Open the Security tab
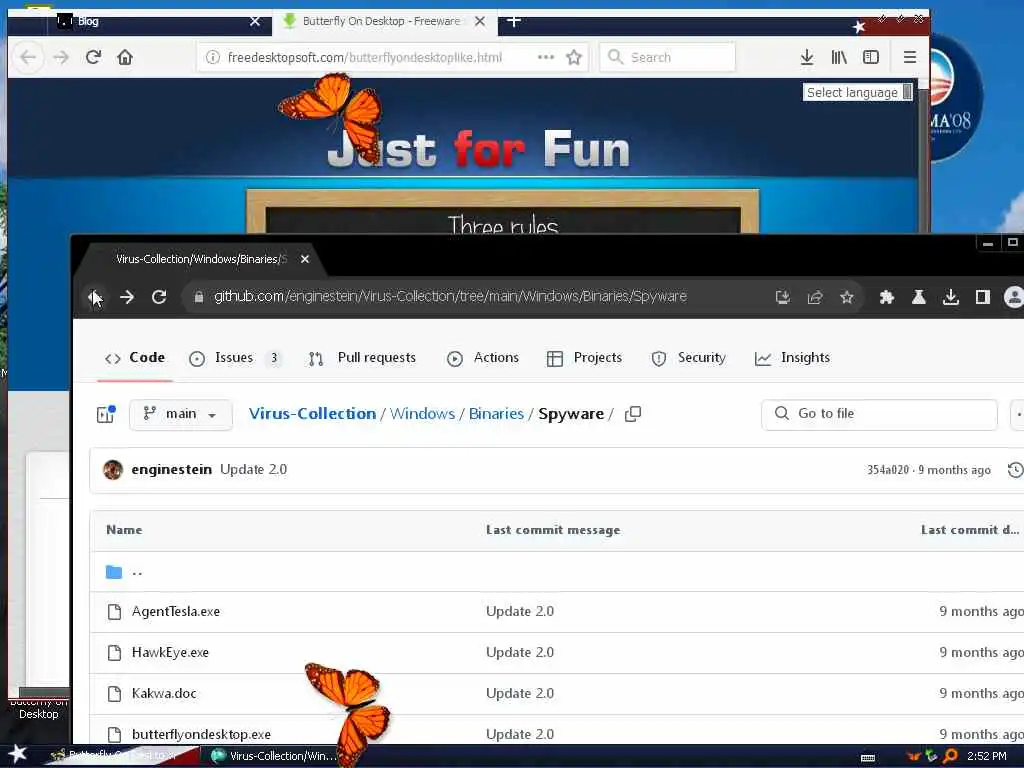The height and width of the screenshot is (768, 1024). point(688,358)
